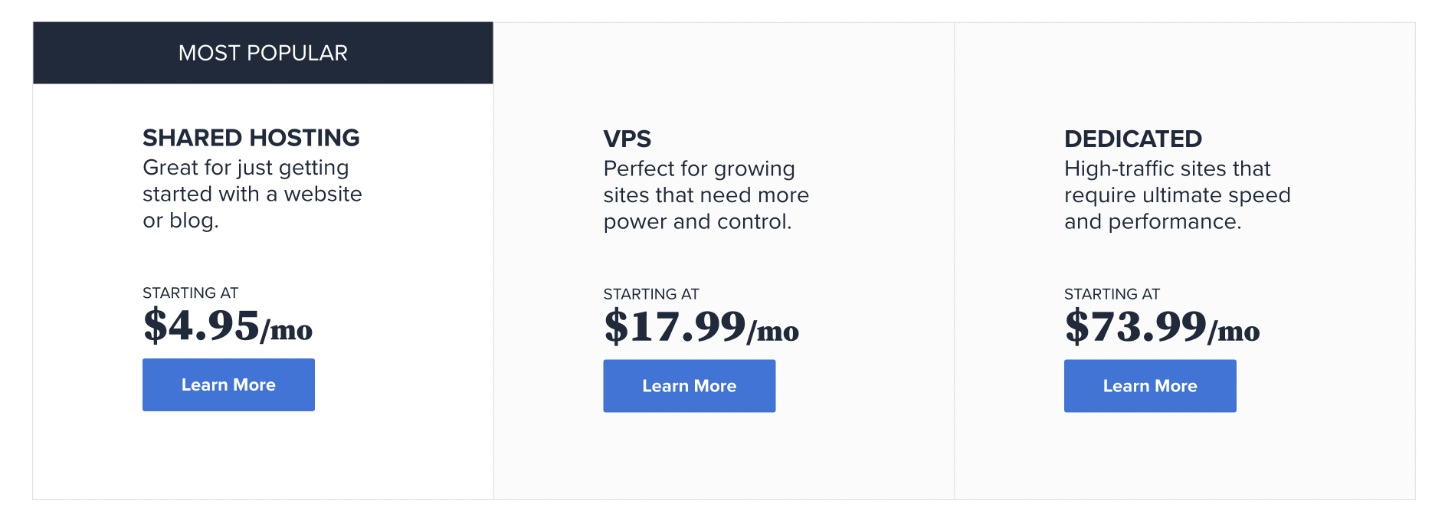1440x525 pixels.
Task: Click the /mo suffix beside $4.95
Action: tap(287, 330)
